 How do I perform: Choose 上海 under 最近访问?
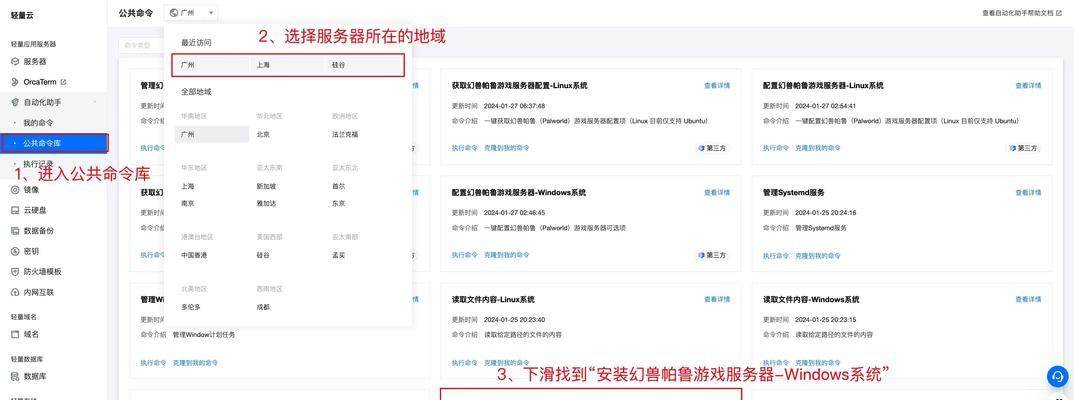(x=262, y=65)
